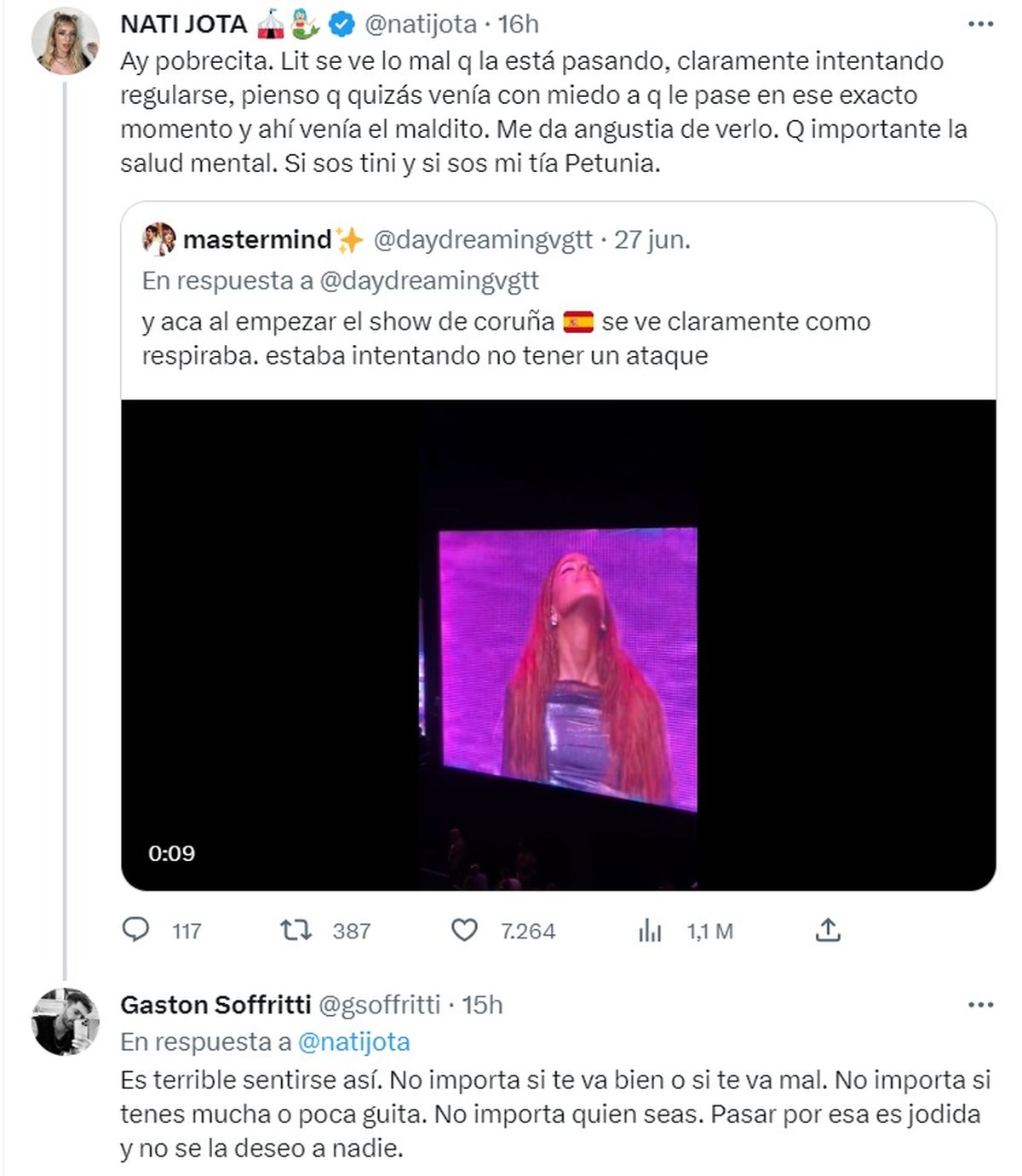Click mastermind small avatar in quoted tweet
Viewport: 1022px width, 1176px height.
click(159, 239)
